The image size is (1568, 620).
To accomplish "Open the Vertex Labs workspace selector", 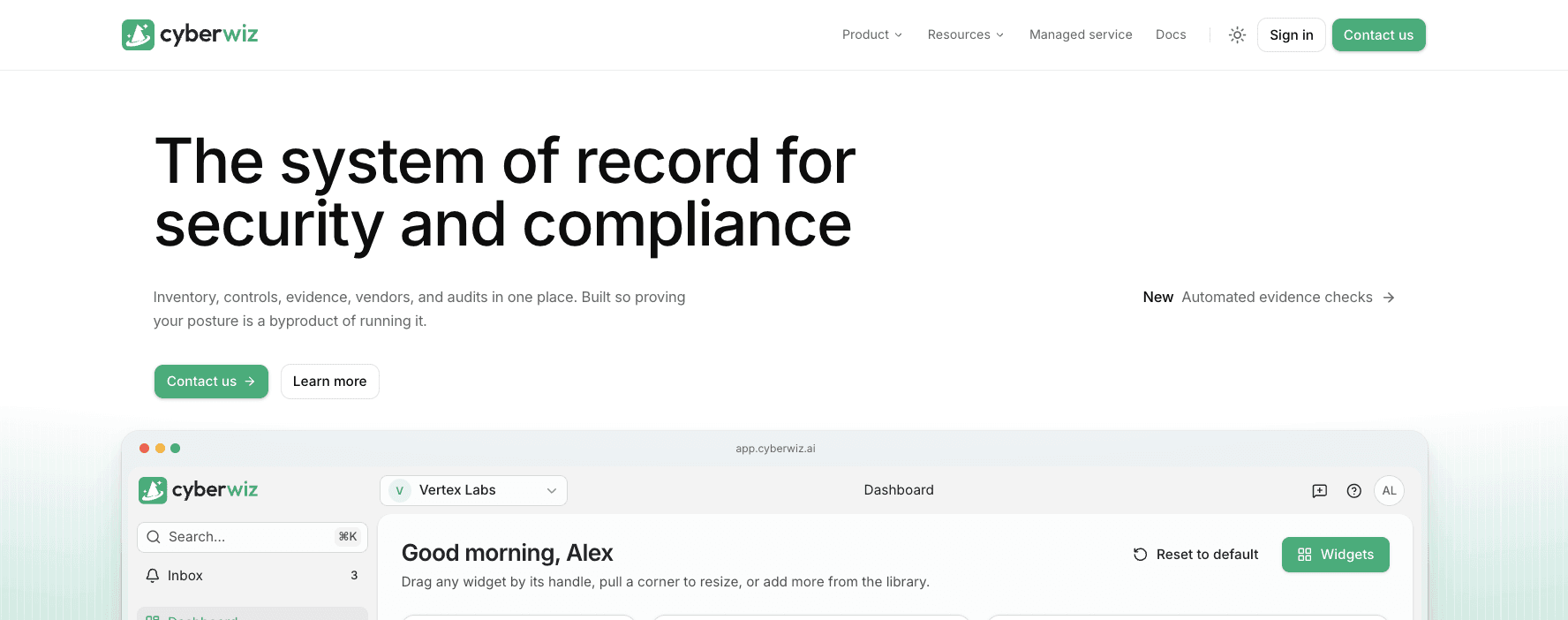I will point(473,490).
